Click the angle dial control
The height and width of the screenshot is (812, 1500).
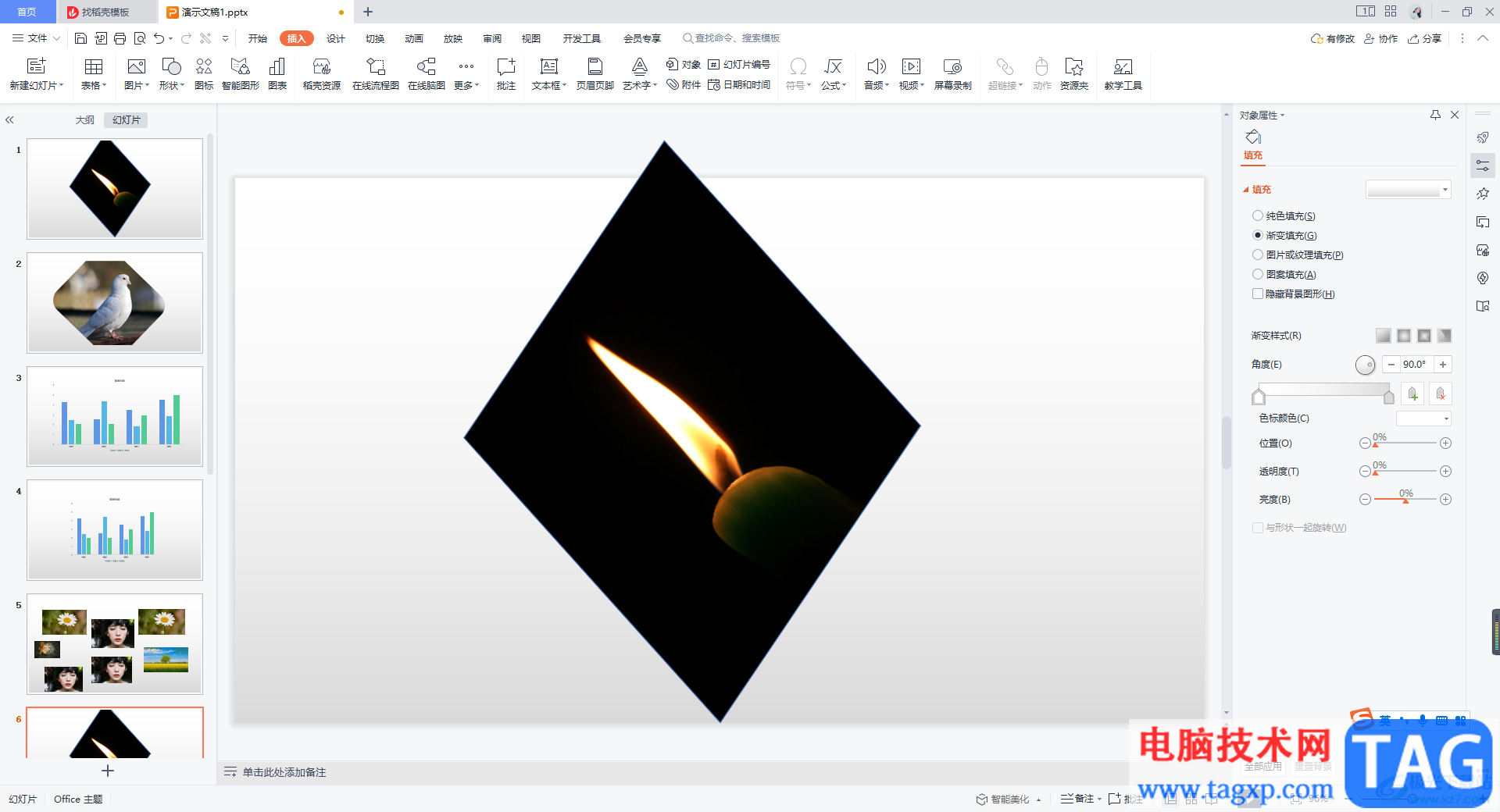(1365, 365)
